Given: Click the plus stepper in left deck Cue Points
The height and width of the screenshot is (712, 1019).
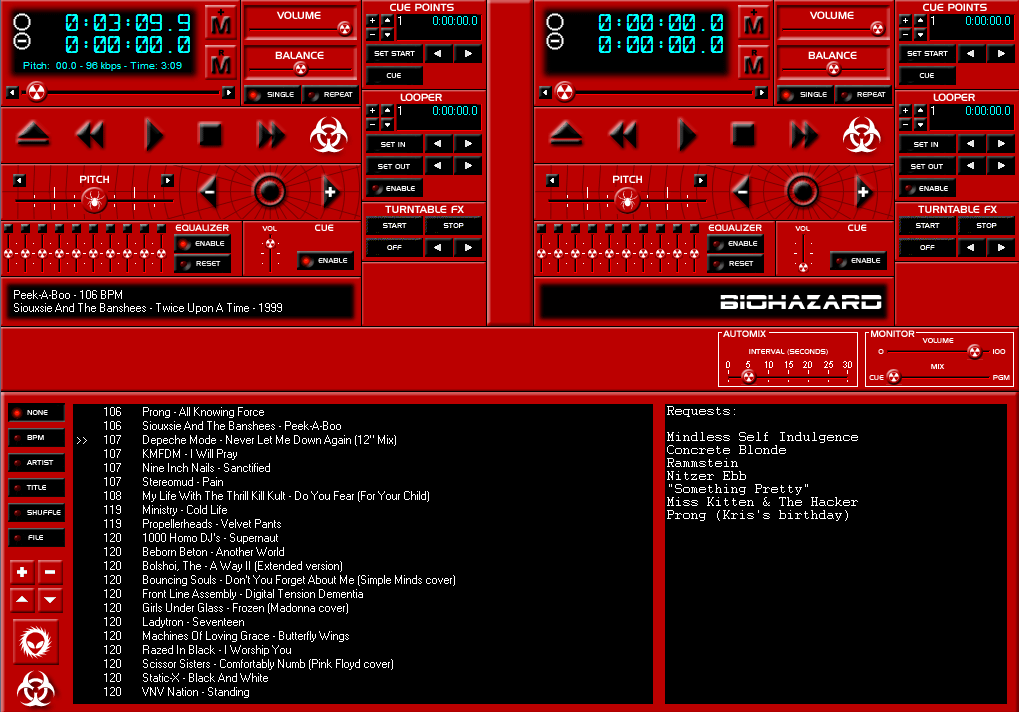Looking at the screenshot, I should pos(372,21).
